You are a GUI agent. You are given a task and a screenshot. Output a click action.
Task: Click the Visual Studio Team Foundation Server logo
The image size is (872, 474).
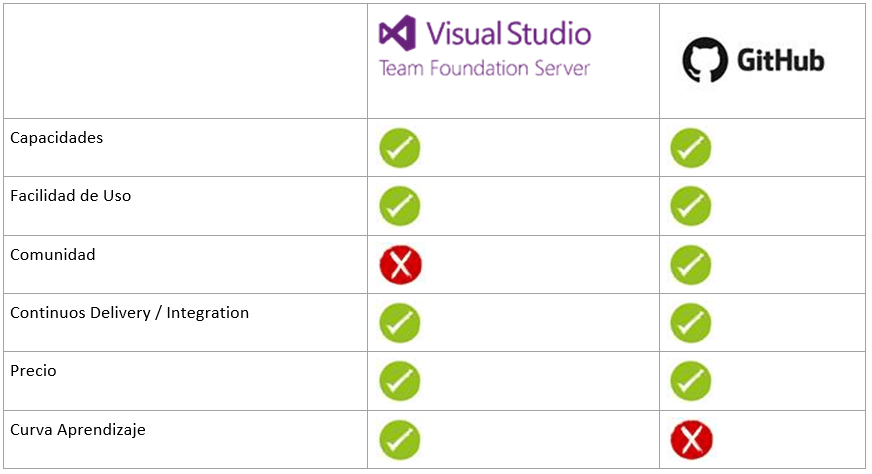tap(484, 47)
